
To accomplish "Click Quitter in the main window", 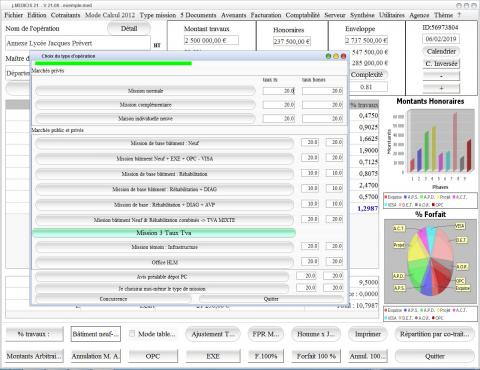I will click(x=434, y=356).
